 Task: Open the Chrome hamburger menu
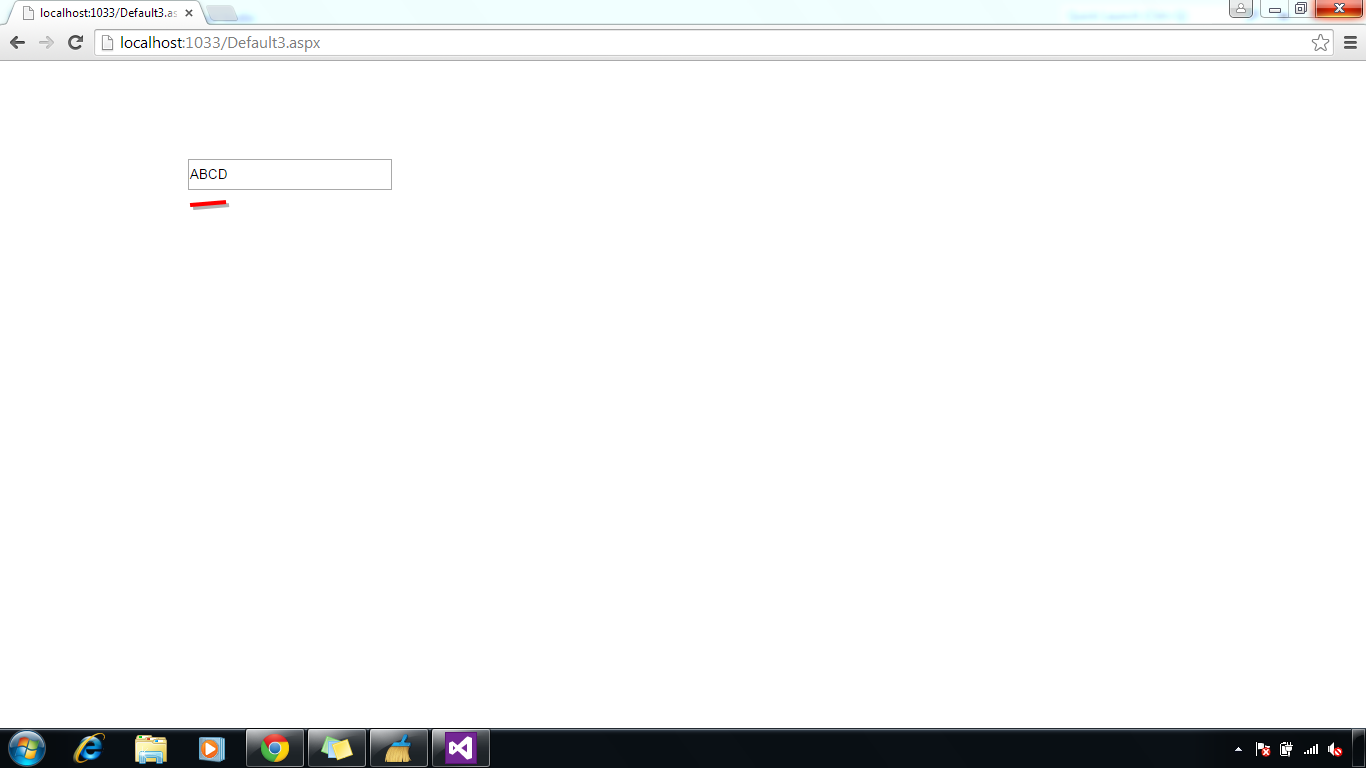point(1350,42)
